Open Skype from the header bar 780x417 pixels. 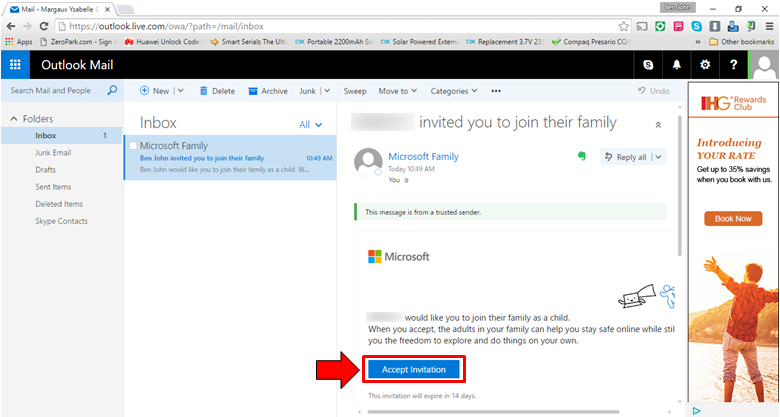(649, 65)
